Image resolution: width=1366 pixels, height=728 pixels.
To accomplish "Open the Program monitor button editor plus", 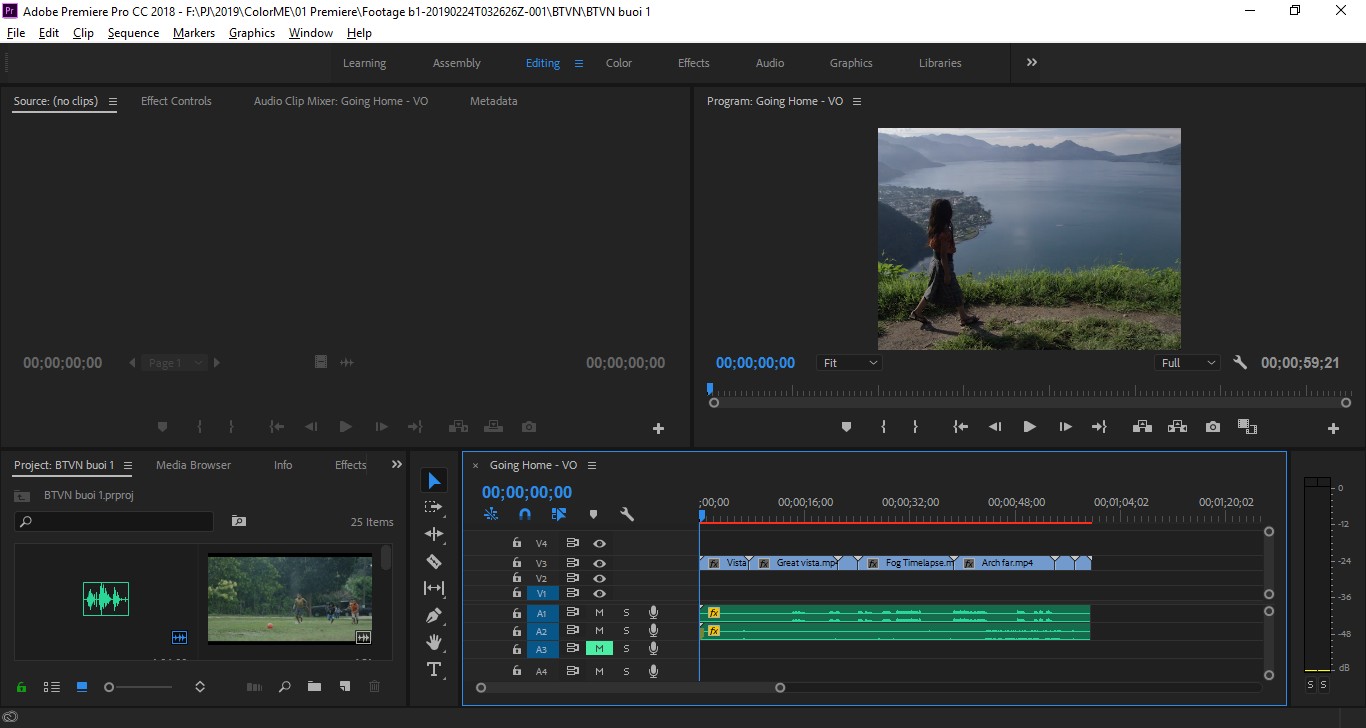I will tap(1333, 428).
